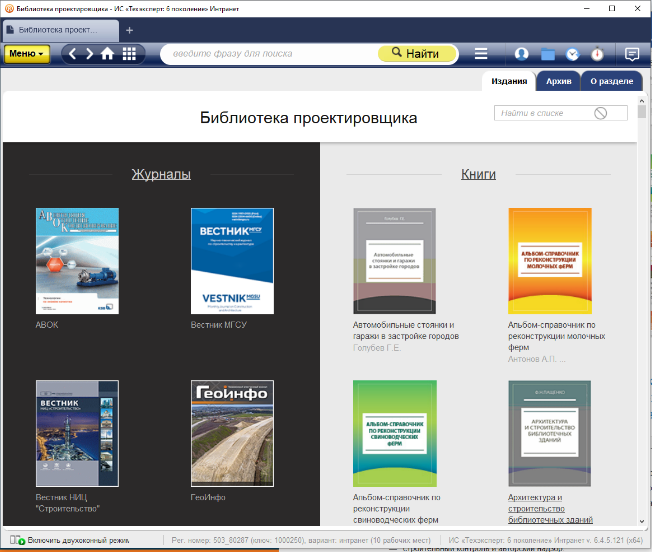Click the Найти в списке filter field
The width and height of the screenshot is (652, 552).
545,113
